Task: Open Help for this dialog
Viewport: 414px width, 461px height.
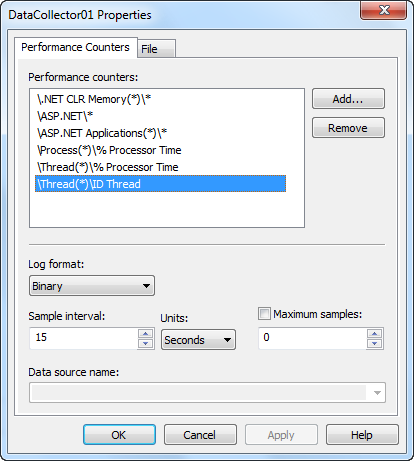Action: tap(362, 435)
